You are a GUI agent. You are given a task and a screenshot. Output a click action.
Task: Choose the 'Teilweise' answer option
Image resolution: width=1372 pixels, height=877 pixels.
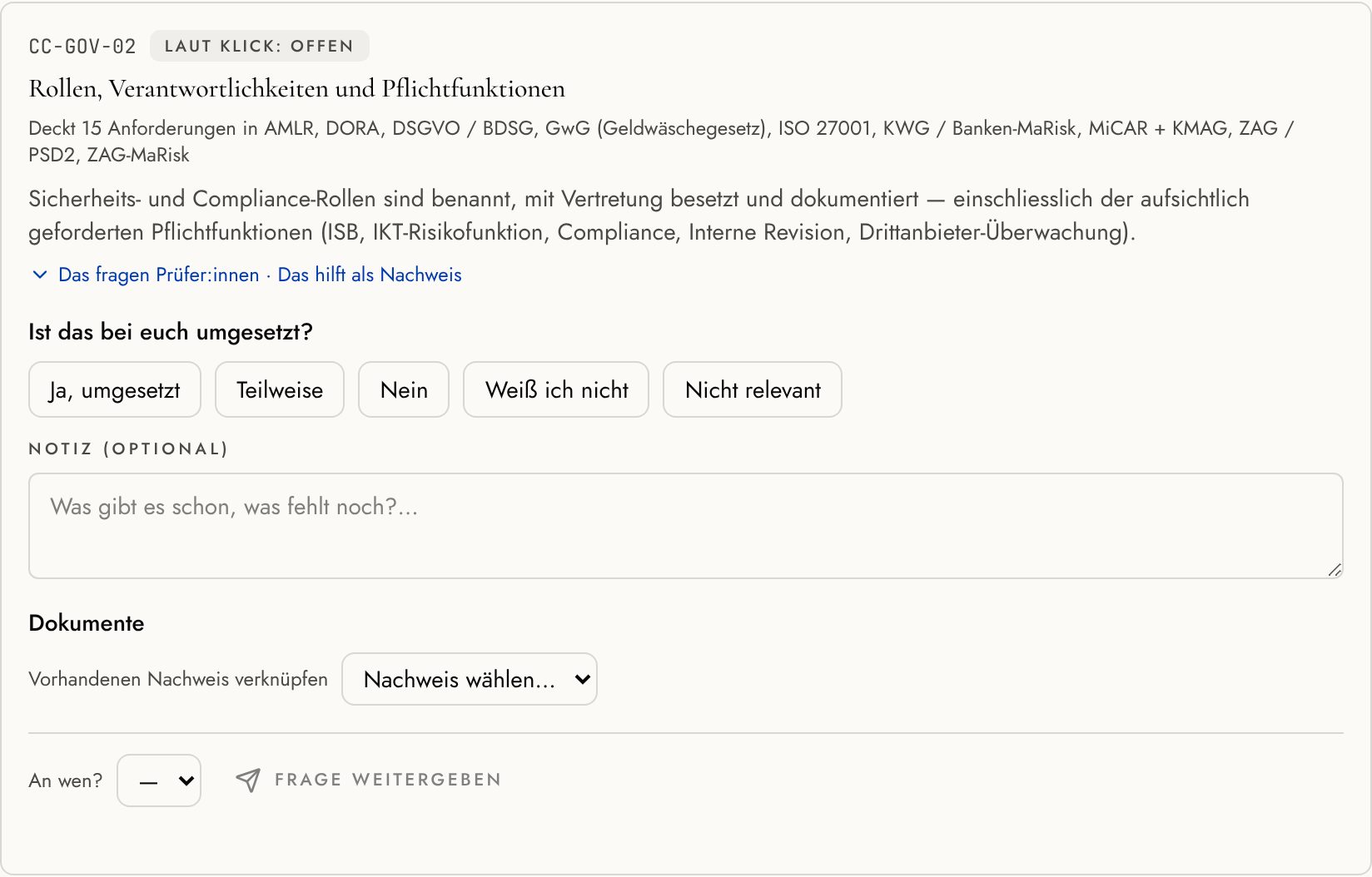[x=280, y=389]
